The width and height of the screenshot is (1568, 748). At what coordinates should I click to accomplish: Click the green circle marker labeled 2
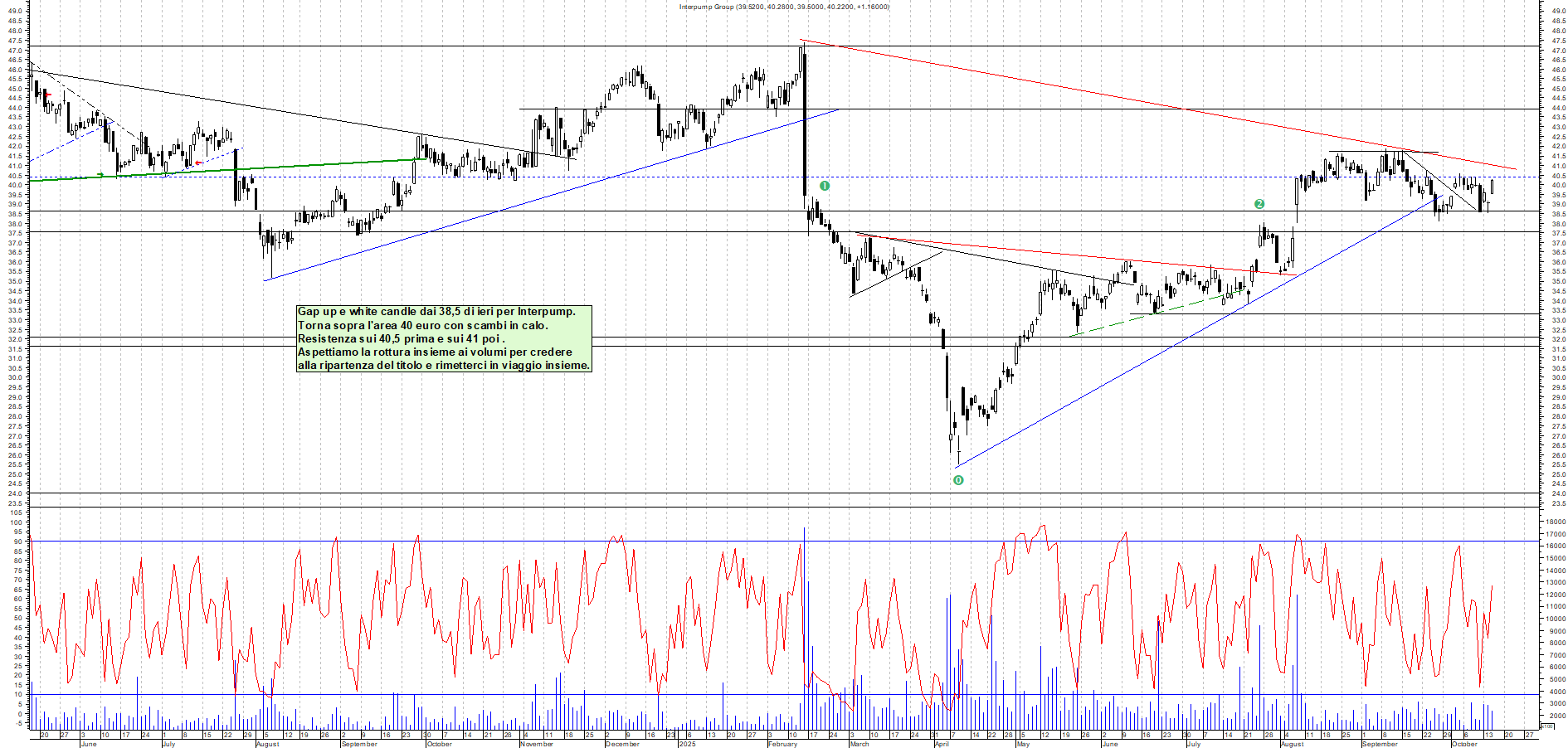tap(1259, 204)
